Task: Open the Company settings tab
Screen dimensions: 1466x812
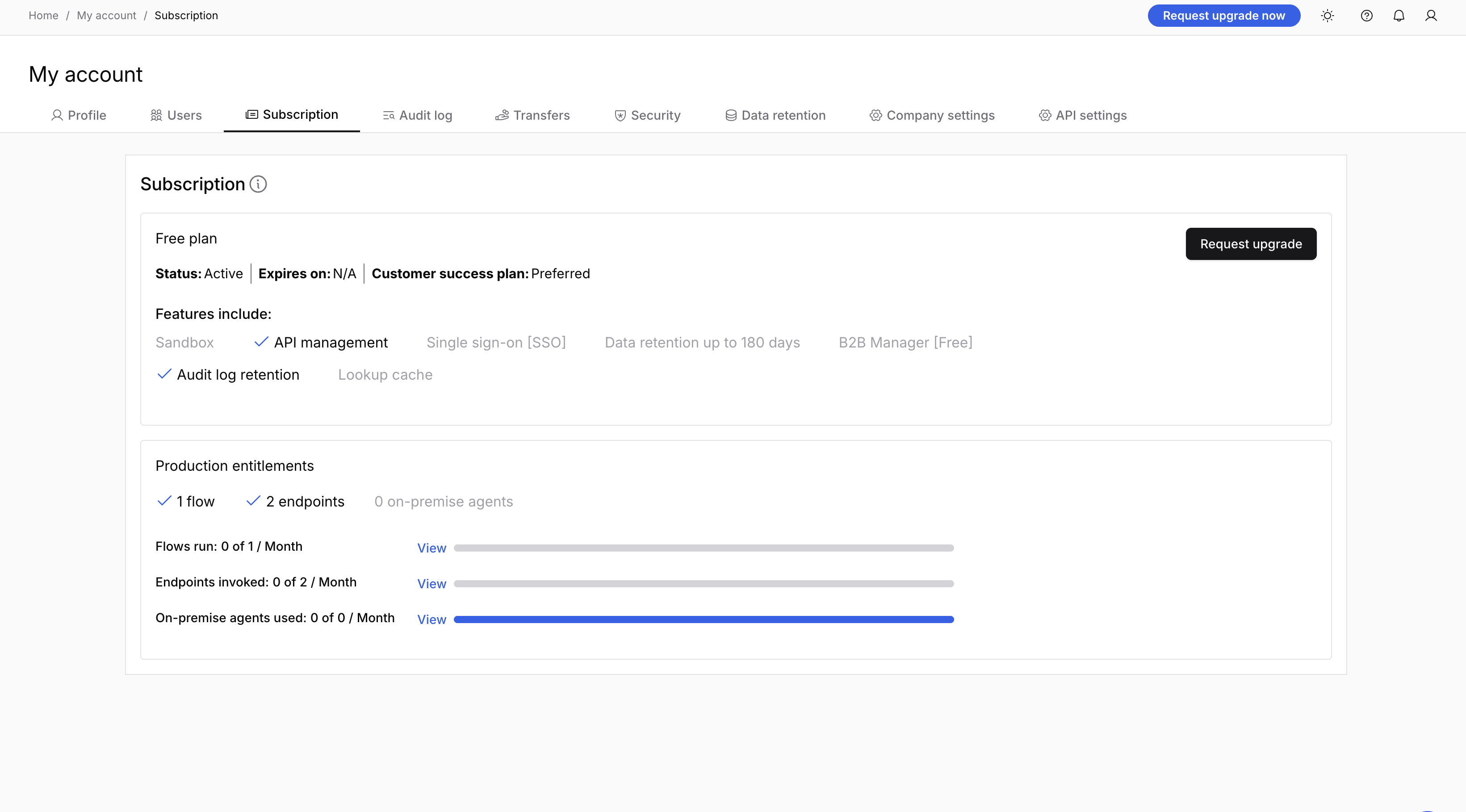Action: (932, 116)
